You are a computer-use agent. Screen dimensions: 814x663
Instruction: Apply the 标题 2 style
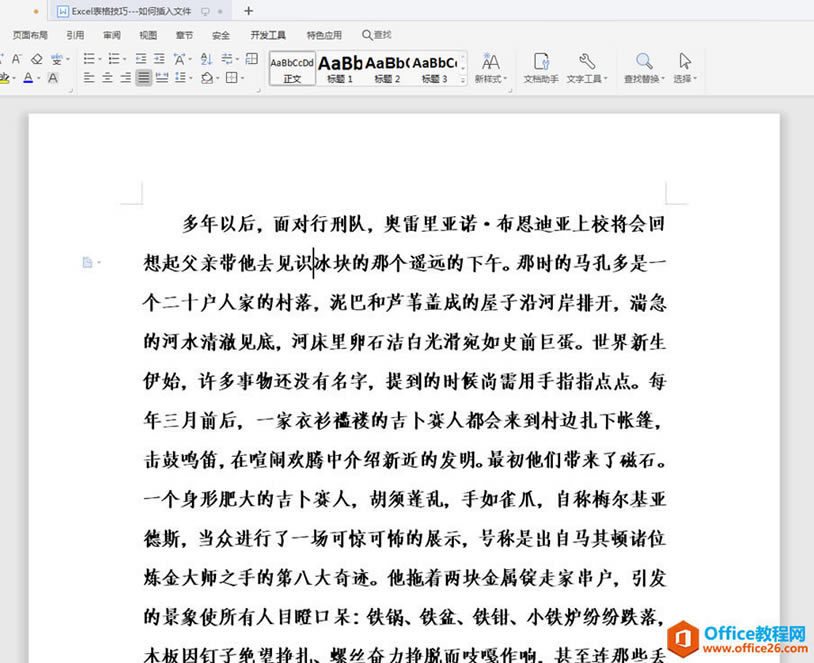[x=387, y=68]
